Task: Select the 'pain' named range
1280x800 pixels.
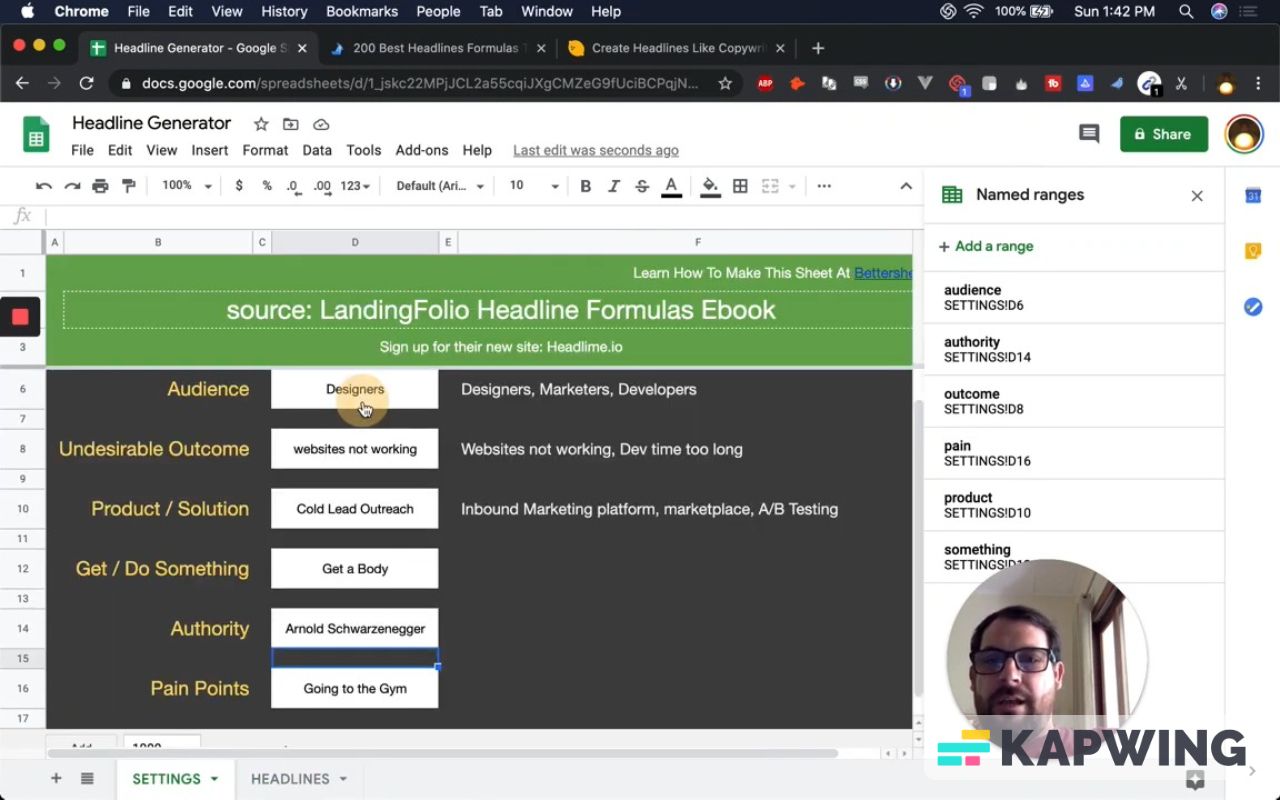Action: (x=1074, y=454)
